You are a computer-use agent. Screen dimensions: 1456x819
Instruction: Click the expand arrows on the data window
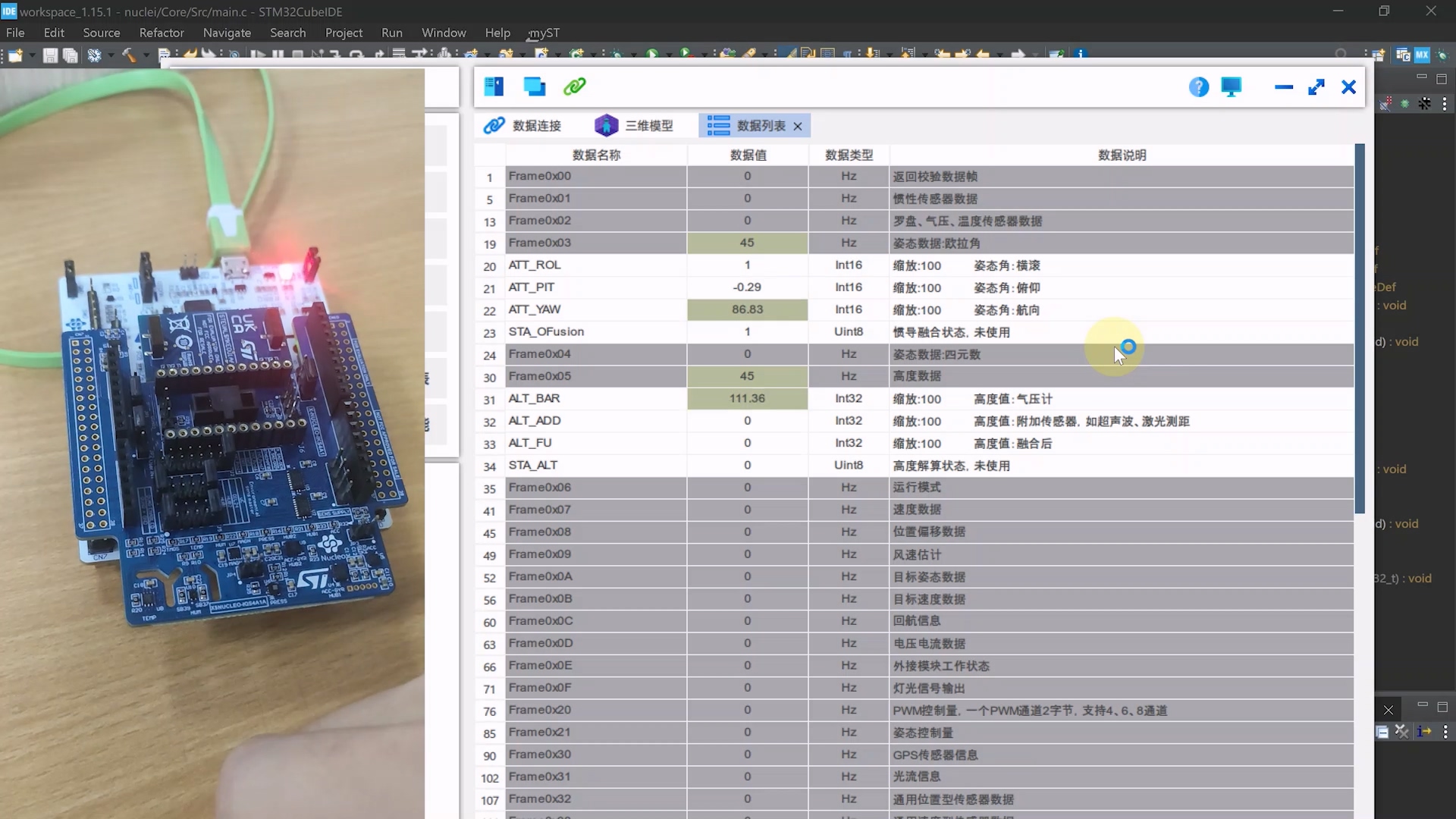click(1316, 86)
